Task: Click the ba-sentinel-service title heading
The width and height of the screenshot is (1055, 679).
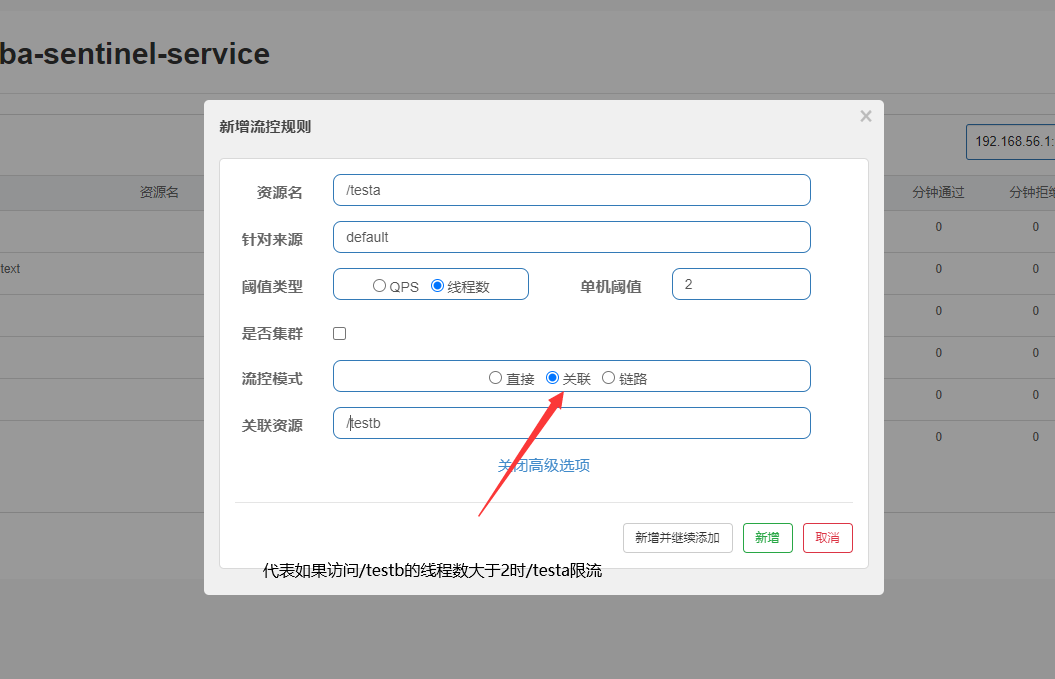Action: pyautogui.click(x=135, y=54)
